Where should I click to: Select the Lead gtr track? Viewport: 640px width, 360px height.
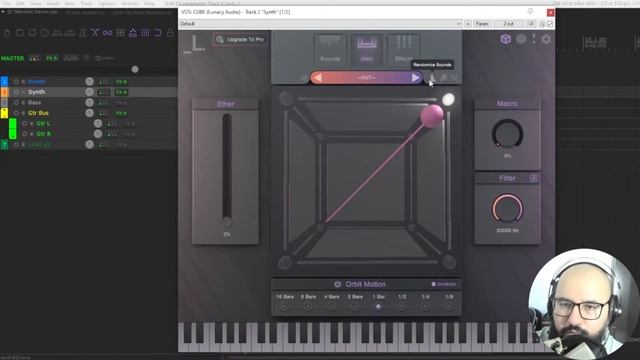tap(39, 144)
